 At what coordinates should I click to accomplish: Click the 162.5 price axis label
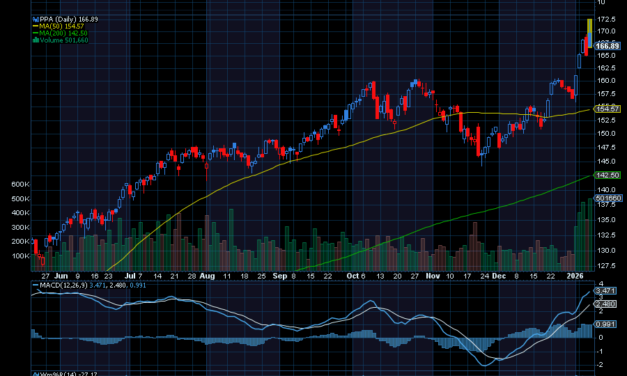click(x=606, y=68)
